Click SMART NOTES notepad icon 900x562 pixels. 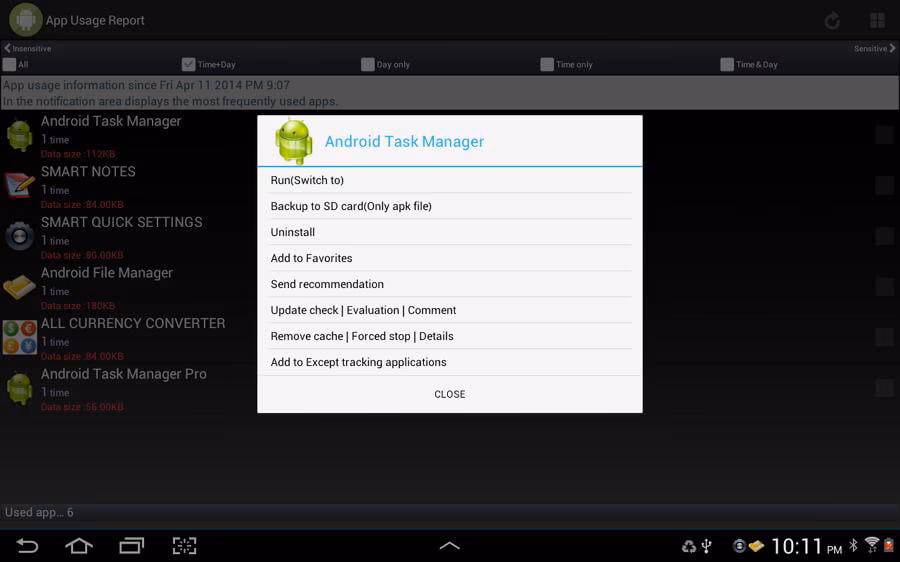tap(20, 185)
